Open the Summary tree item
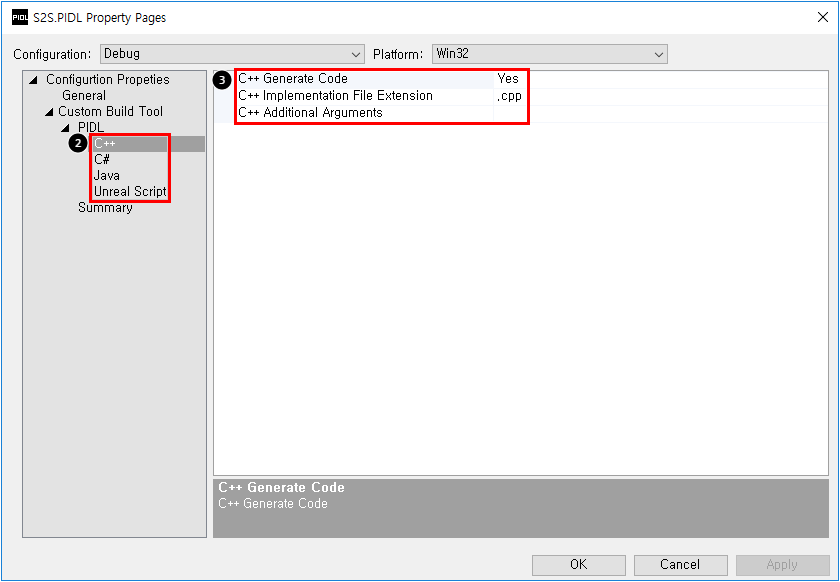 105,208
